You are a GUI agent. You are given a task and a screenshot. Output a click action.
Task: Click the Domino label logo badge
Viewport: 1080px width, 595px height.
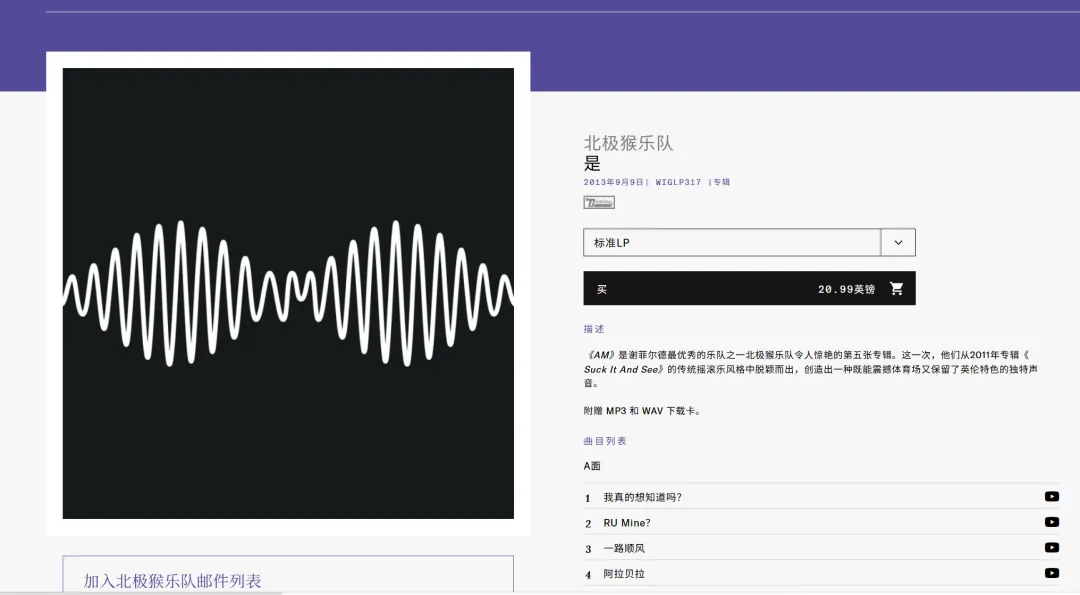(x=599, y=202)
